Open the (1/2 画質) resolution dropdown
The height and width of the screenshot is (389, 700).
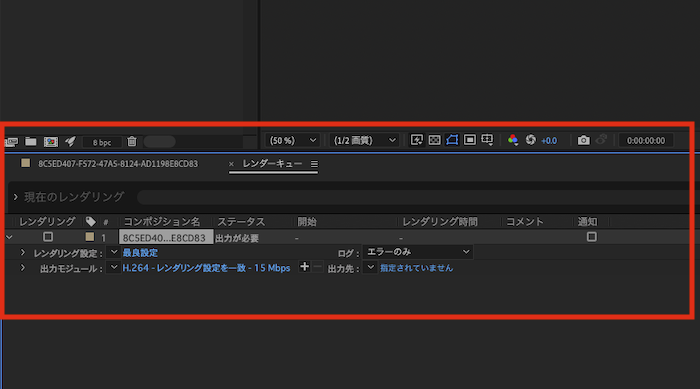click(364, 140)
